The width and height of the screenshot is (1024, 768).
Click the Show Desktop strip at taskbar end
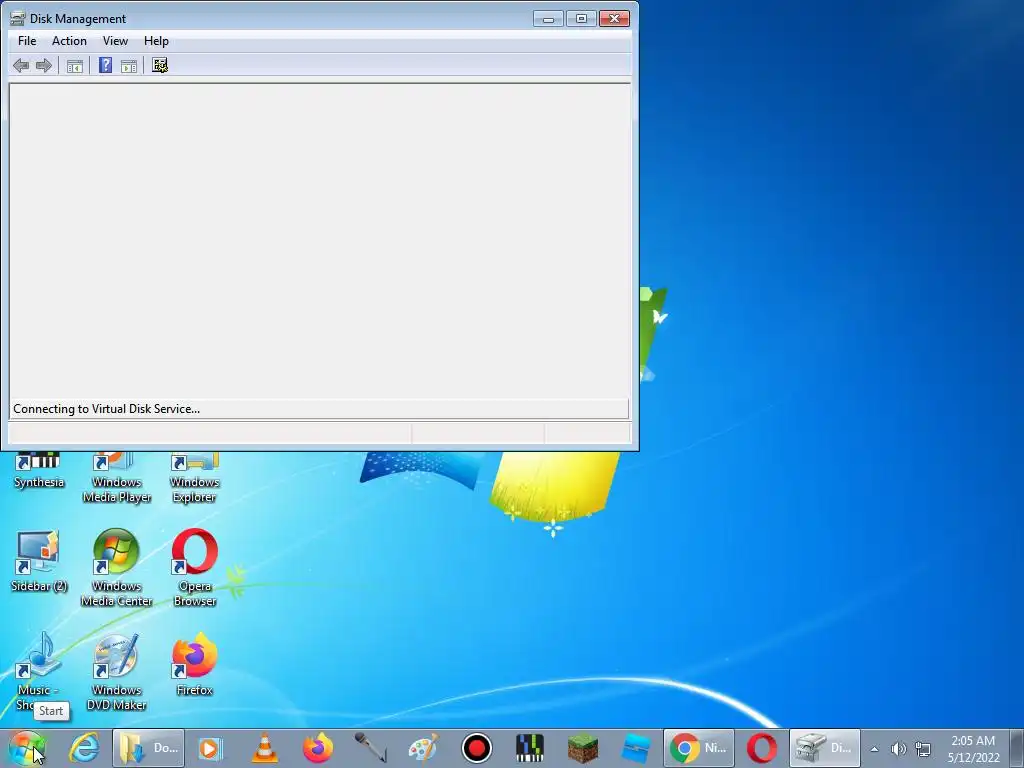coord(1017,748)
